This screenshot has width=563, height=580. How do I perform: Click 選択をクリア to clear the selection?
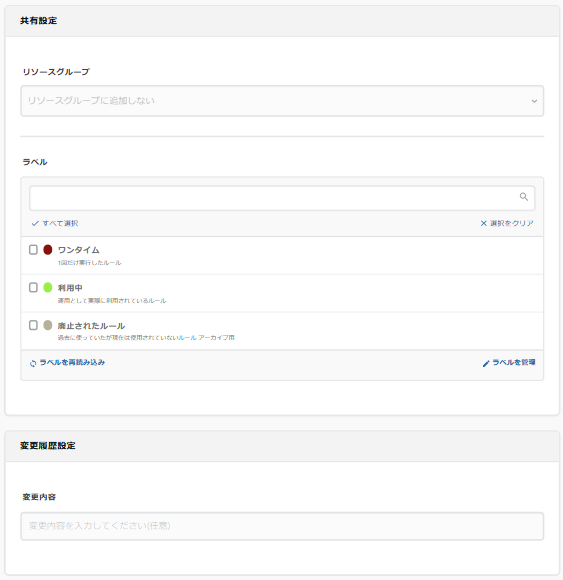point(512,223)
